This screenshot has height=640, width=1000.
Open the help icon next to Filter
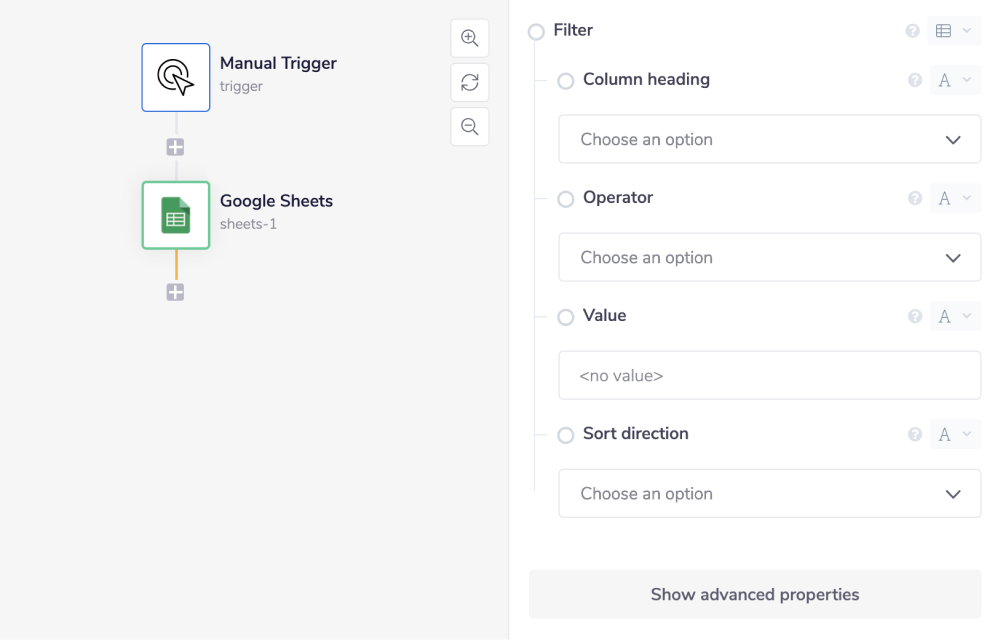coord(912,30)
